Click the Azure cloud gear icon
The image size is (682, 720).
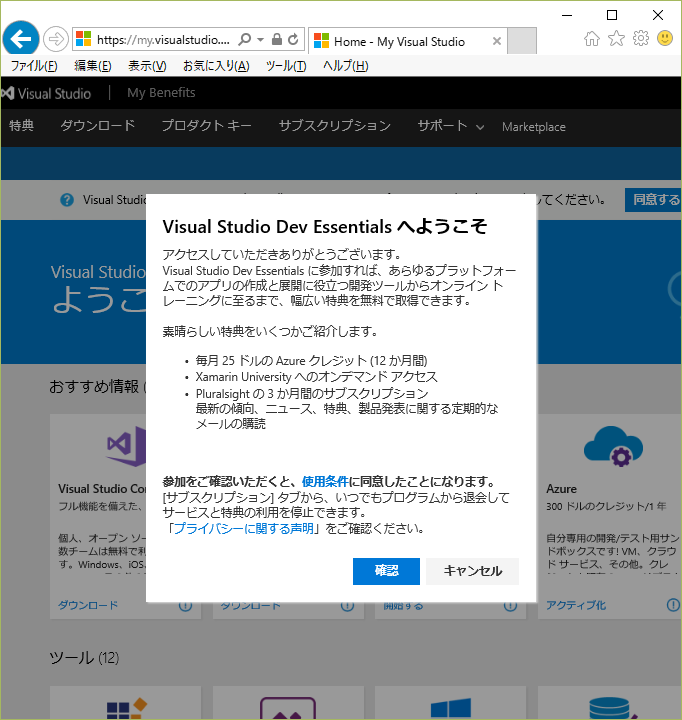(x=614, y=446)
